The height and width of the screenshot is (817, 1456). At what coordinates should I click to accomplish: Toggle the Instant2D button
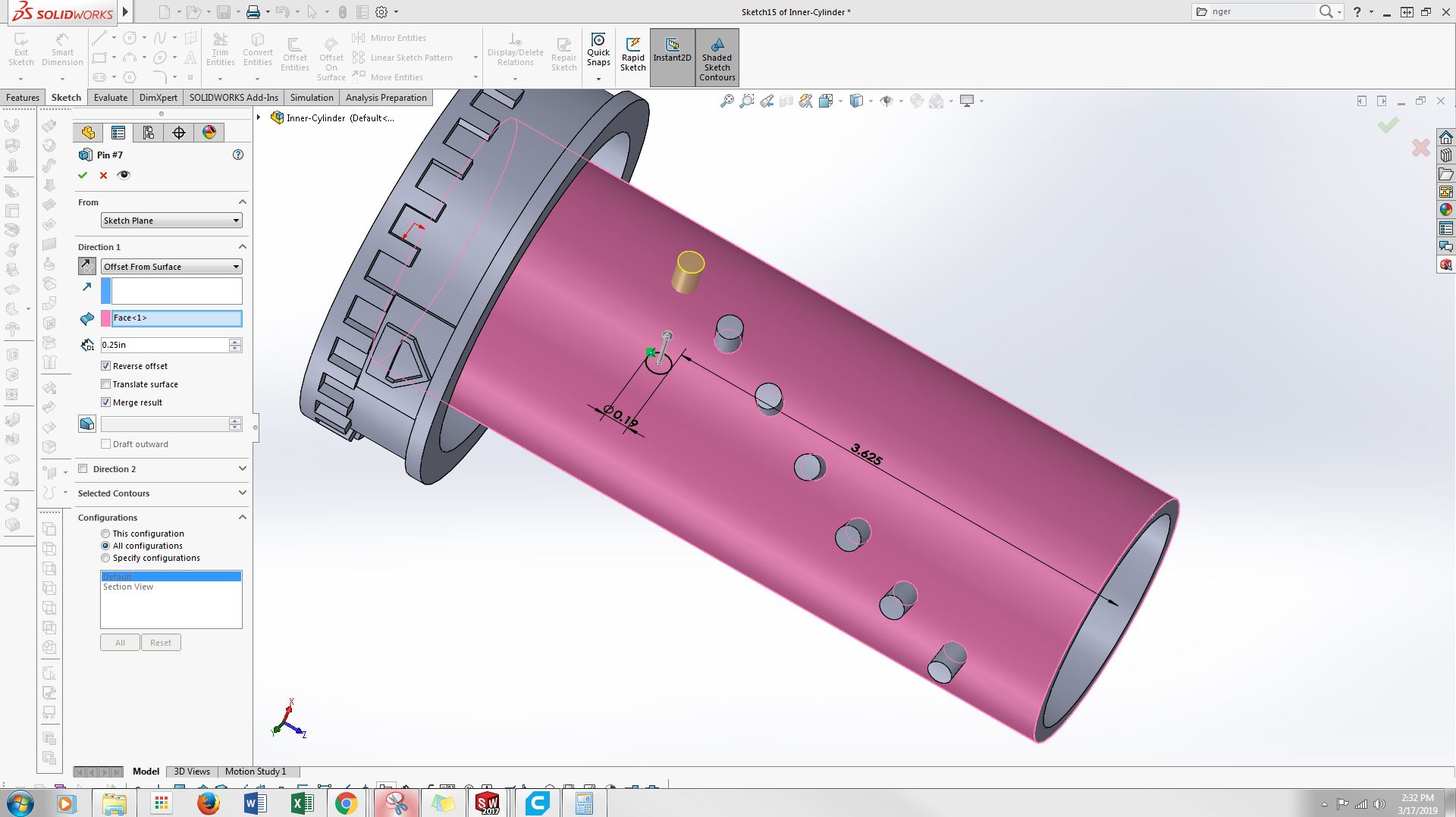tap(673, 57)
